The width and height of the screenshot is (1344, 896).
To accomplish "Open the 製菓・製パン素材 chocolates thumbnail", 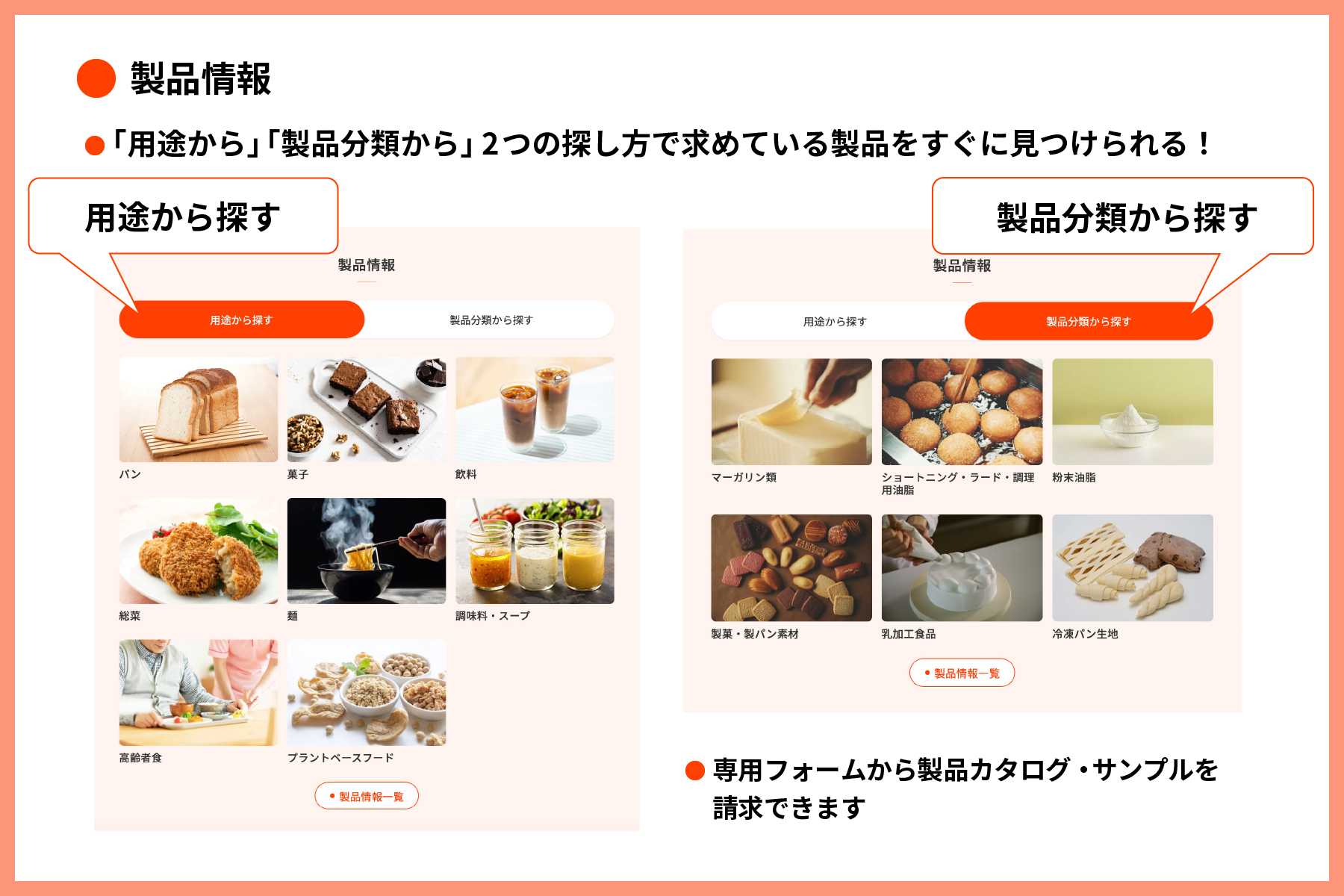I will pos(791,567).
